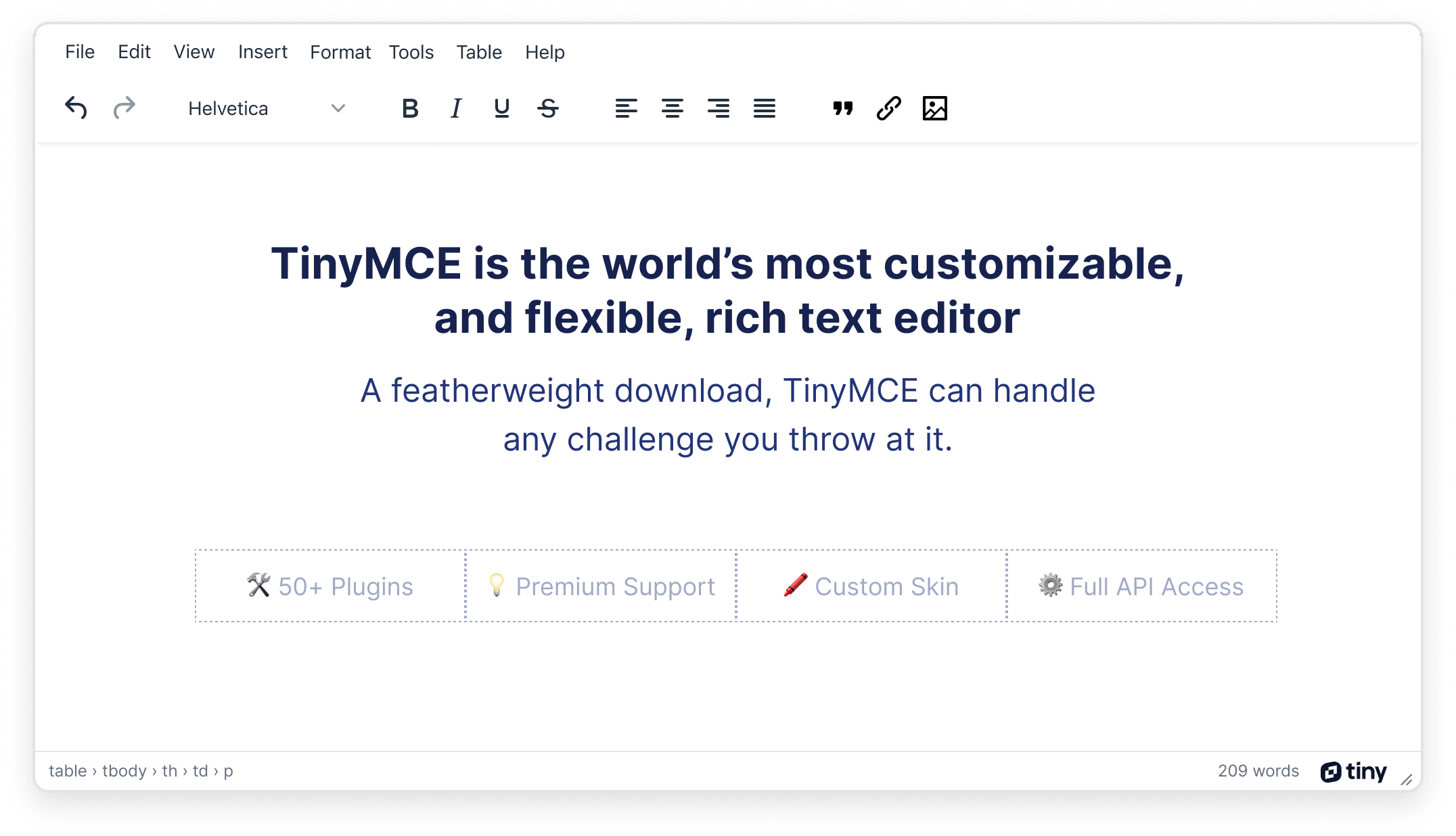Center align the text
The image size is (1456, 836).
(673, 108)
